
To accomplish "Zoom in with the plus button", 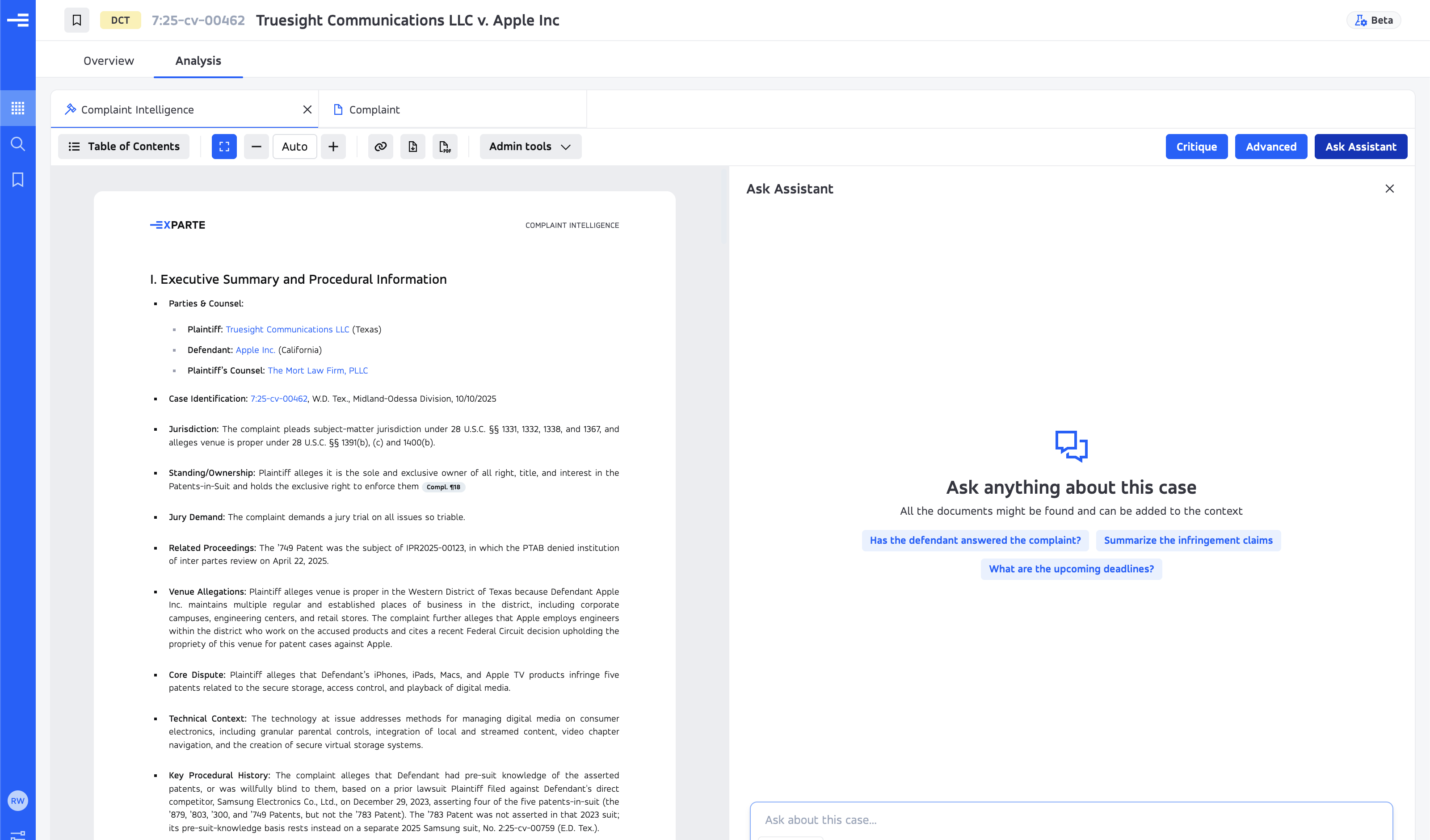I will (333, 147).
